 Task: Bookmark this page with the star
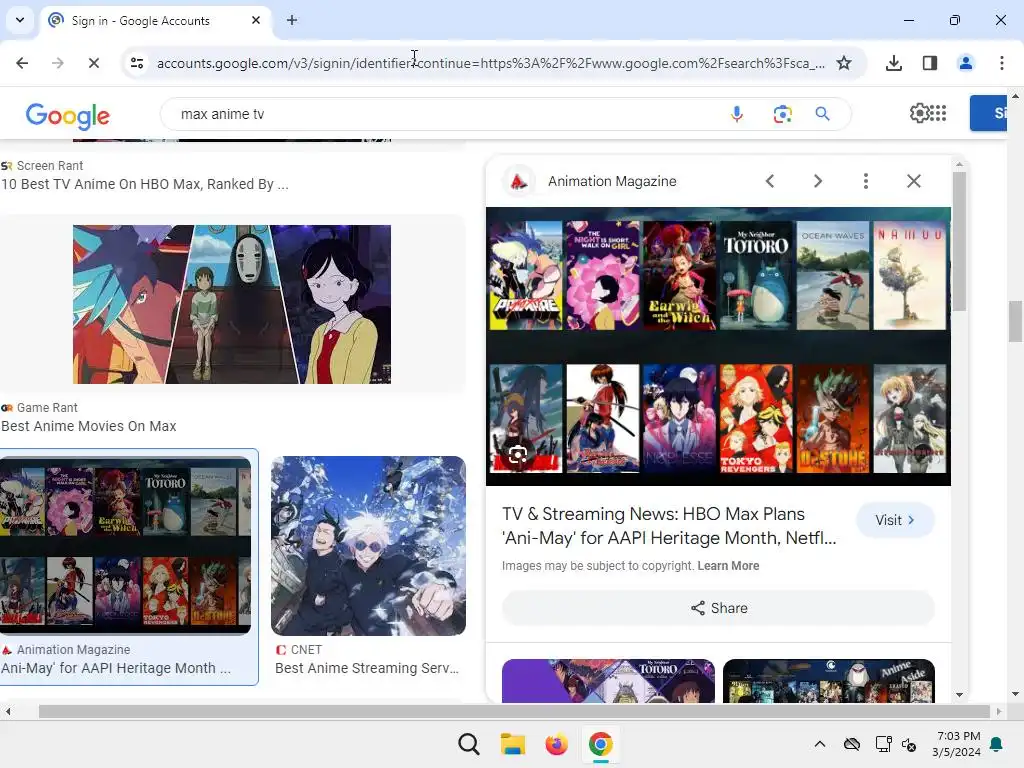pos(844,63)
